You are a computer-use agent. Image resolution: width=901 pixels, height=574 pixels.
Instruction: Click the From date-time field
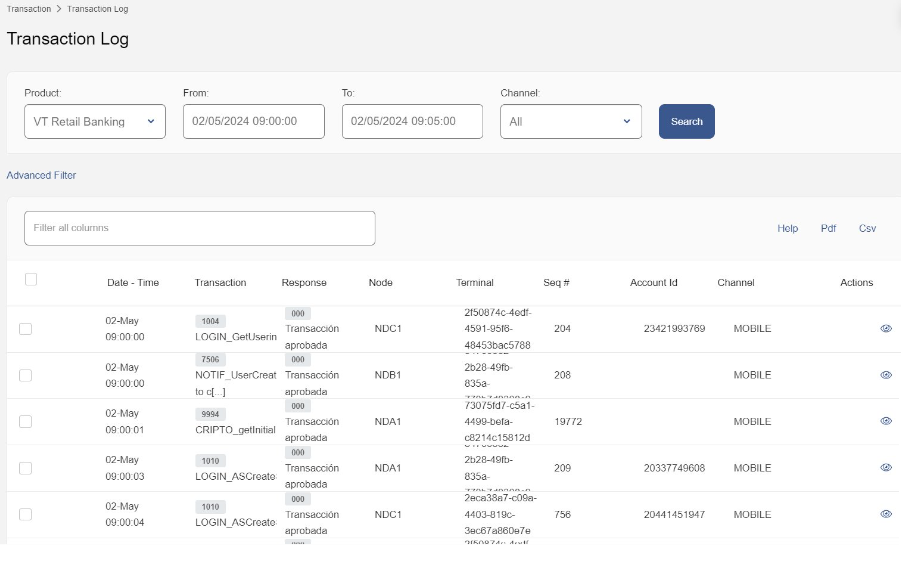click(x=254, y=122)
